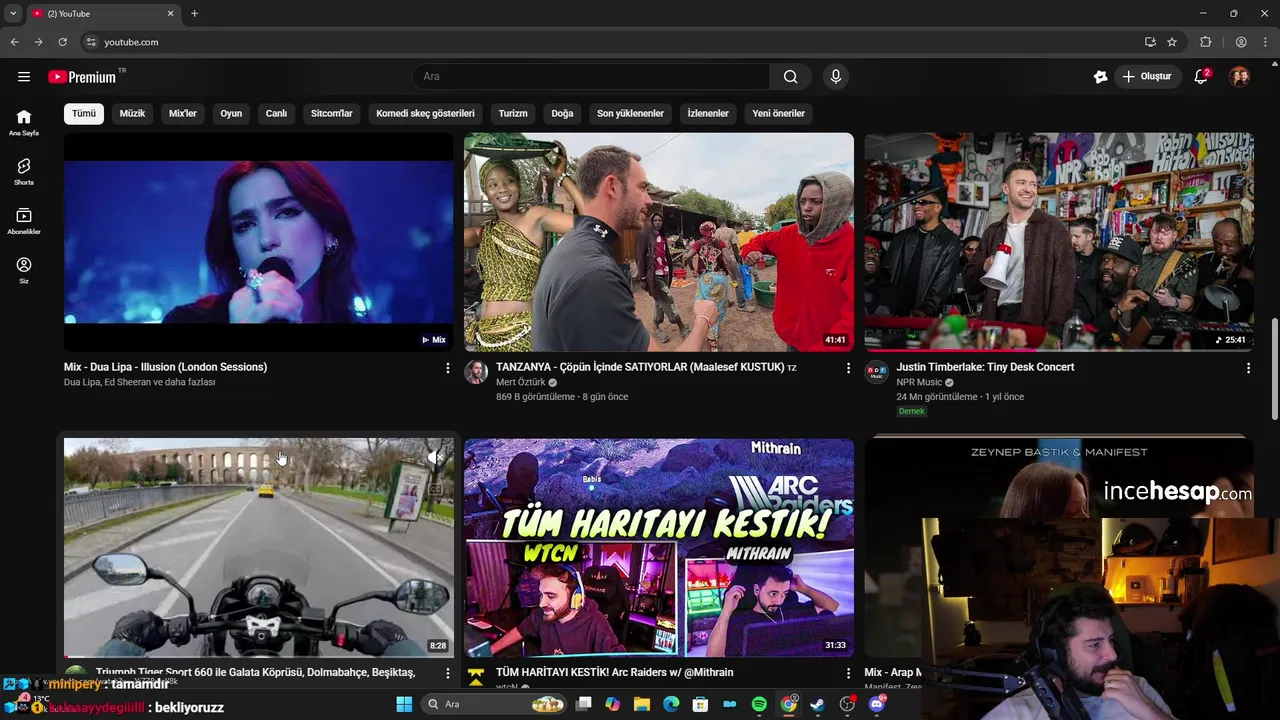Viewport: 1280px width, 720px height.
Task: Select the Son yüklenenler chip
Action: pyautogui.click(x=630, y=114)
